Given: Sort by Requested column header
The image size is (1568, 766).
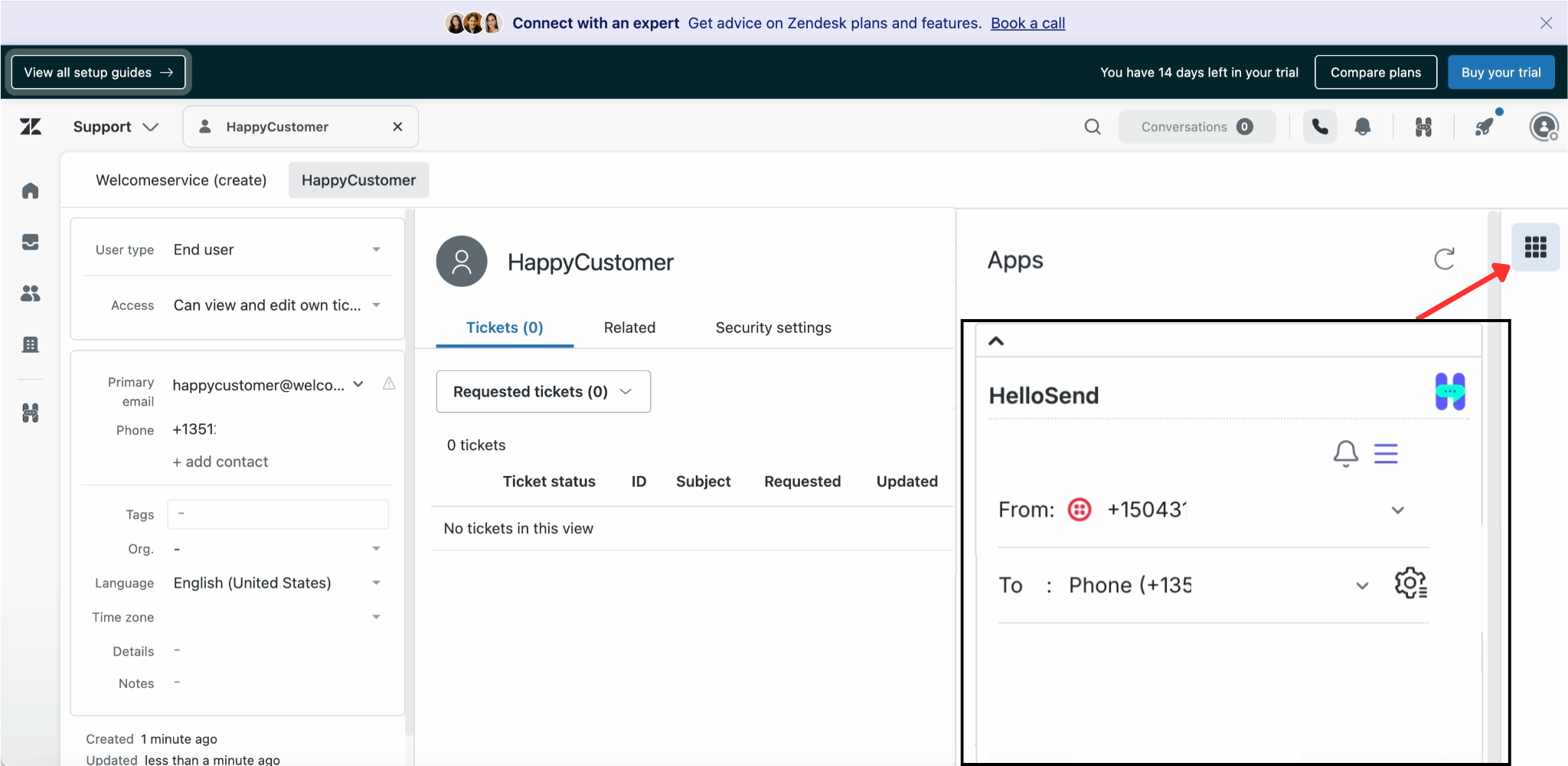Looking at the screenshot, I should [802, 481].
